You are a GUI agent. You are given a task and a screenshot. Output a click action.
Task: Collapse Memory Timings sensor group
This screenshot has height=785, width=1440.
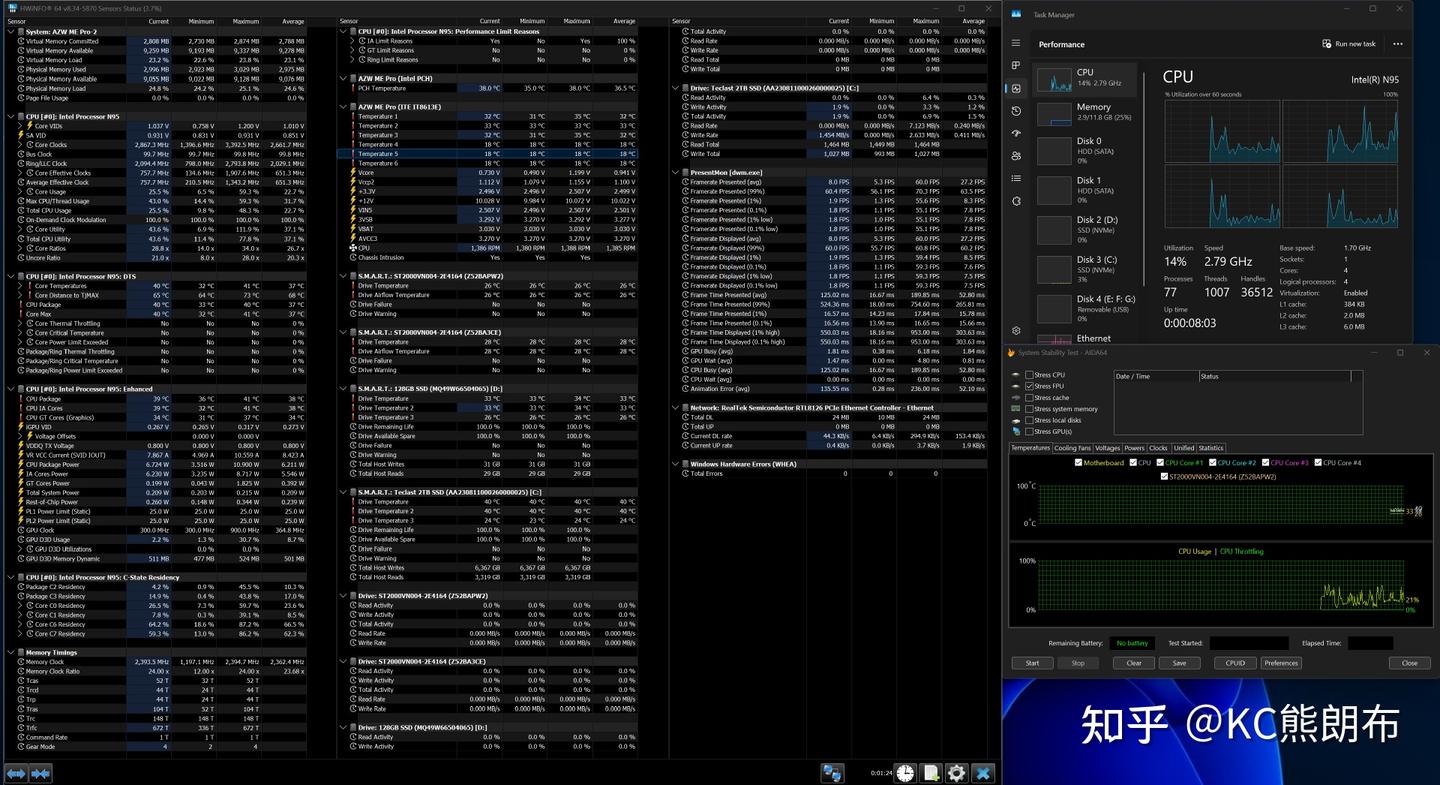pos(11,653)
